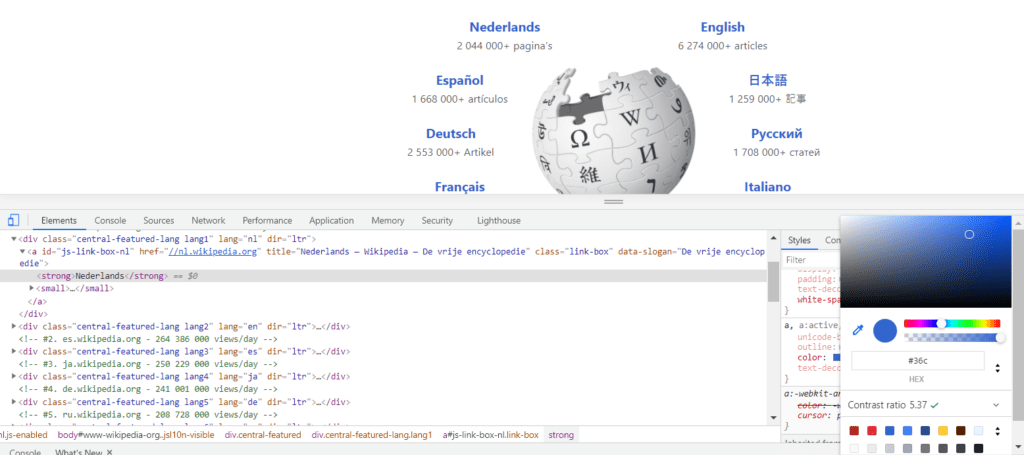Click the hue slider handle

[941, 324]
